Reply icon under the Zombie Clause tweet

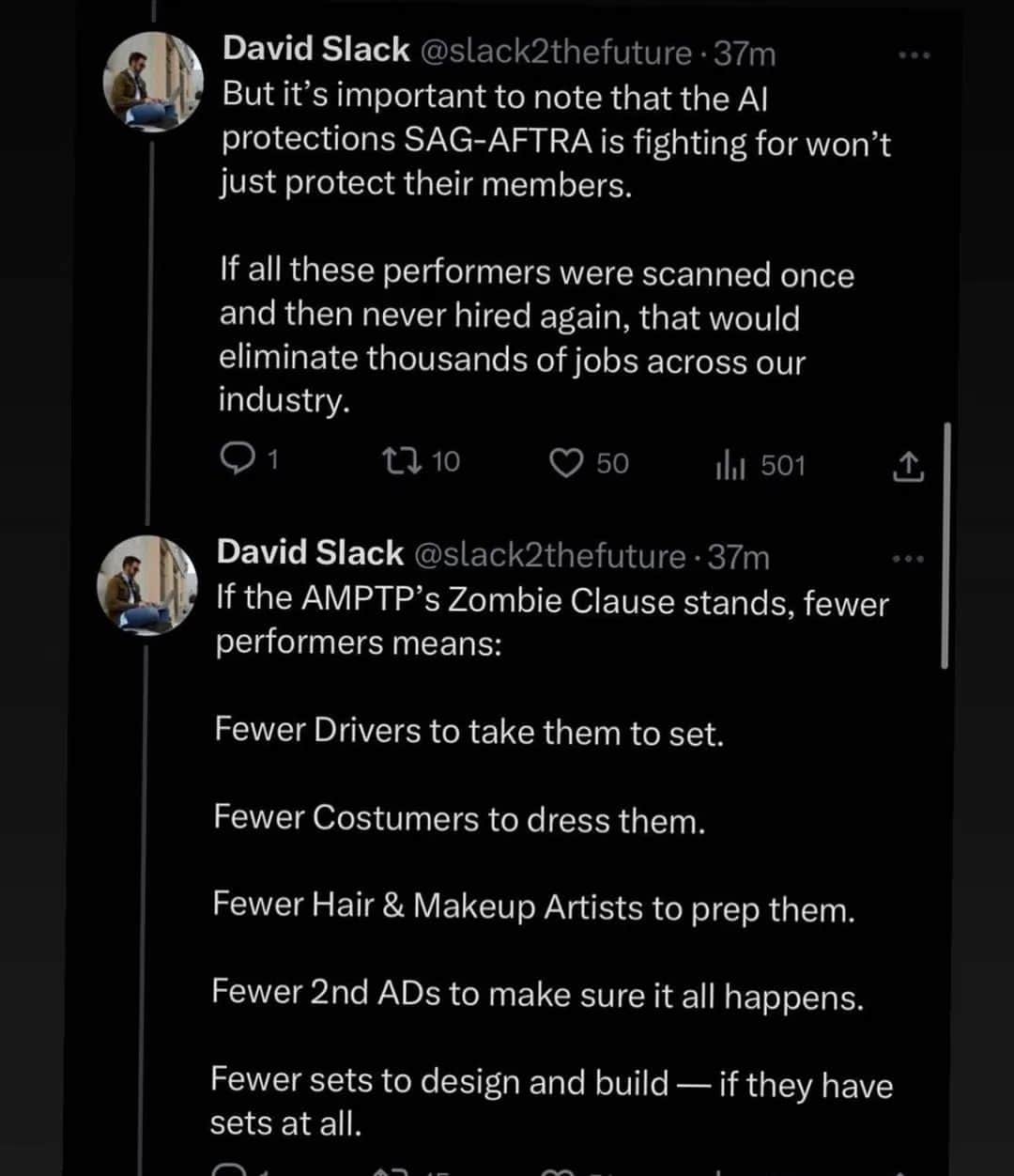[230, 1169]
